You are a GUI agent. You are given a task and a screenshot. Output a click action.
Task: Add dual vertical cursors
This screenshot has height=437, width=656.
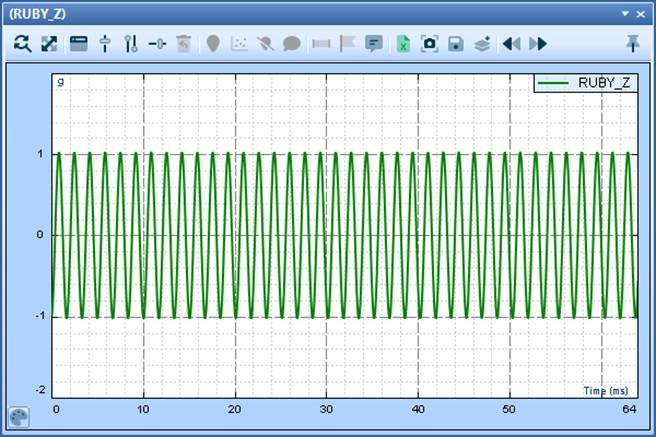(131, 43)
